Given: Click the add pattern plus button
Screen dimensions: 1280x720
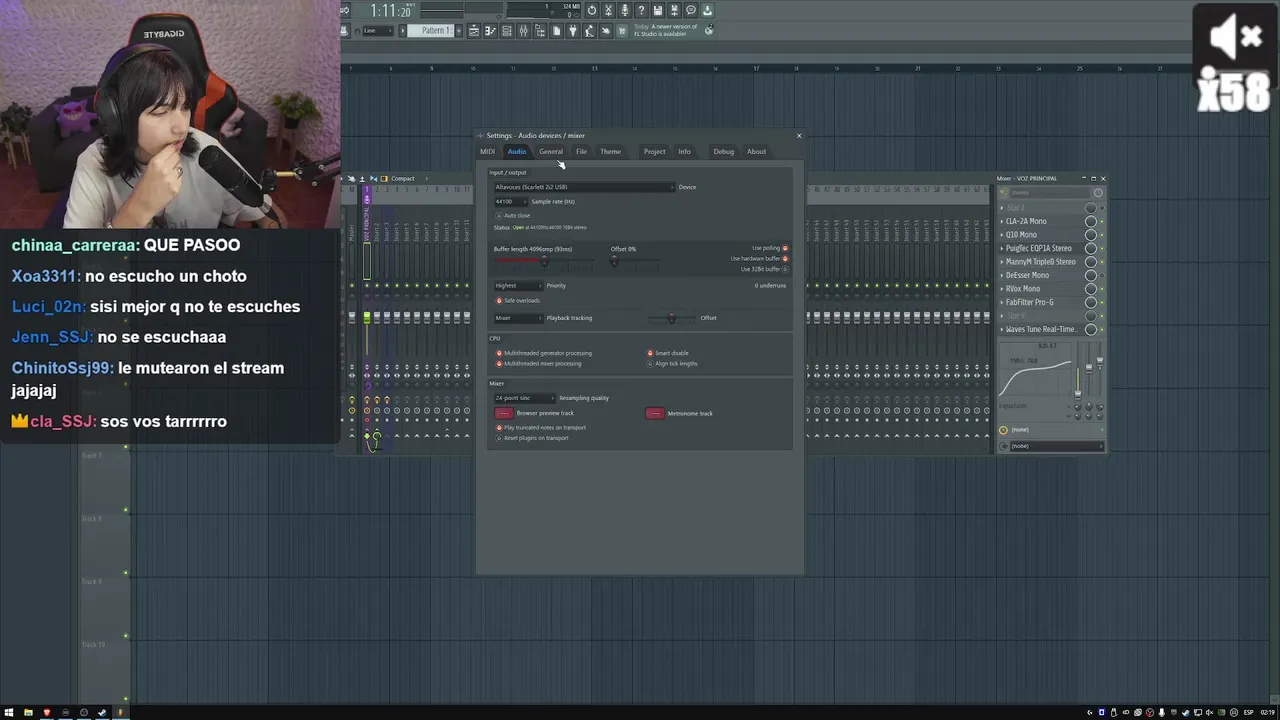Looking at the screenshot, I should point(459,31).
